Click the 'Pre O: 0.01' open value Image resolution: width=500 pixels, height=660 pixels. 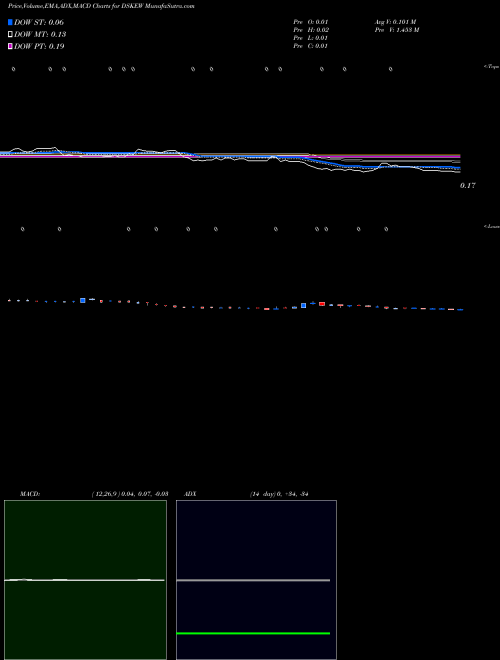(x=311, y=22)
